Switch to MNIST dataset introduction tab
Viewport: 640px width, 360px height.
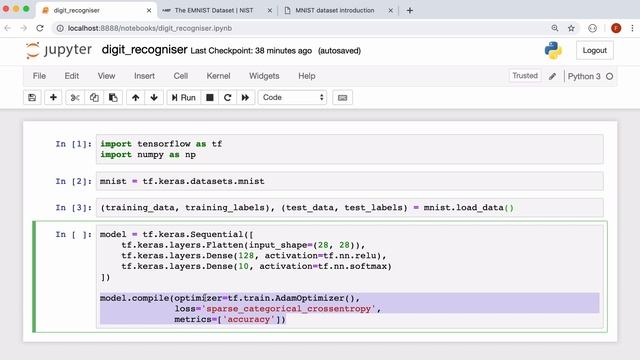[335, 10]
